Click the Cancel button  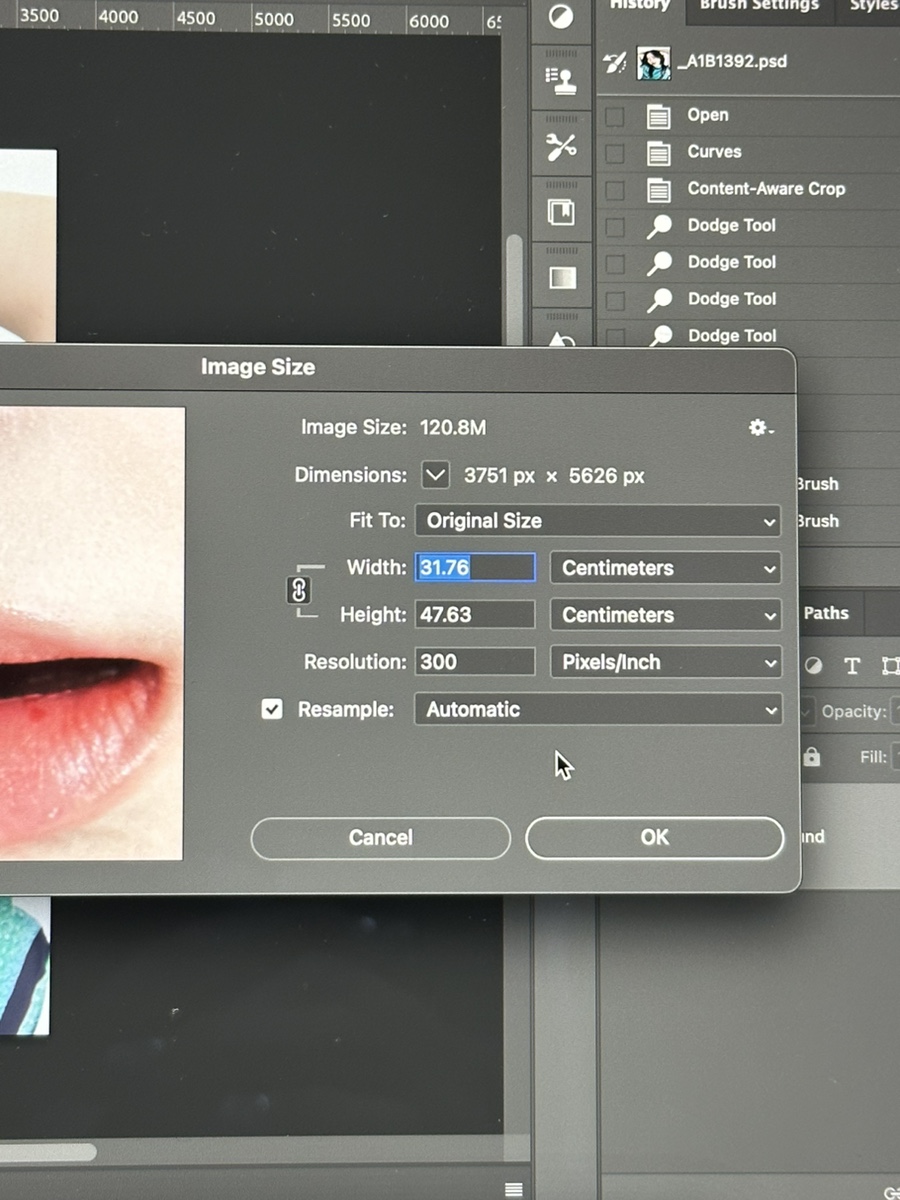point(380,838)
